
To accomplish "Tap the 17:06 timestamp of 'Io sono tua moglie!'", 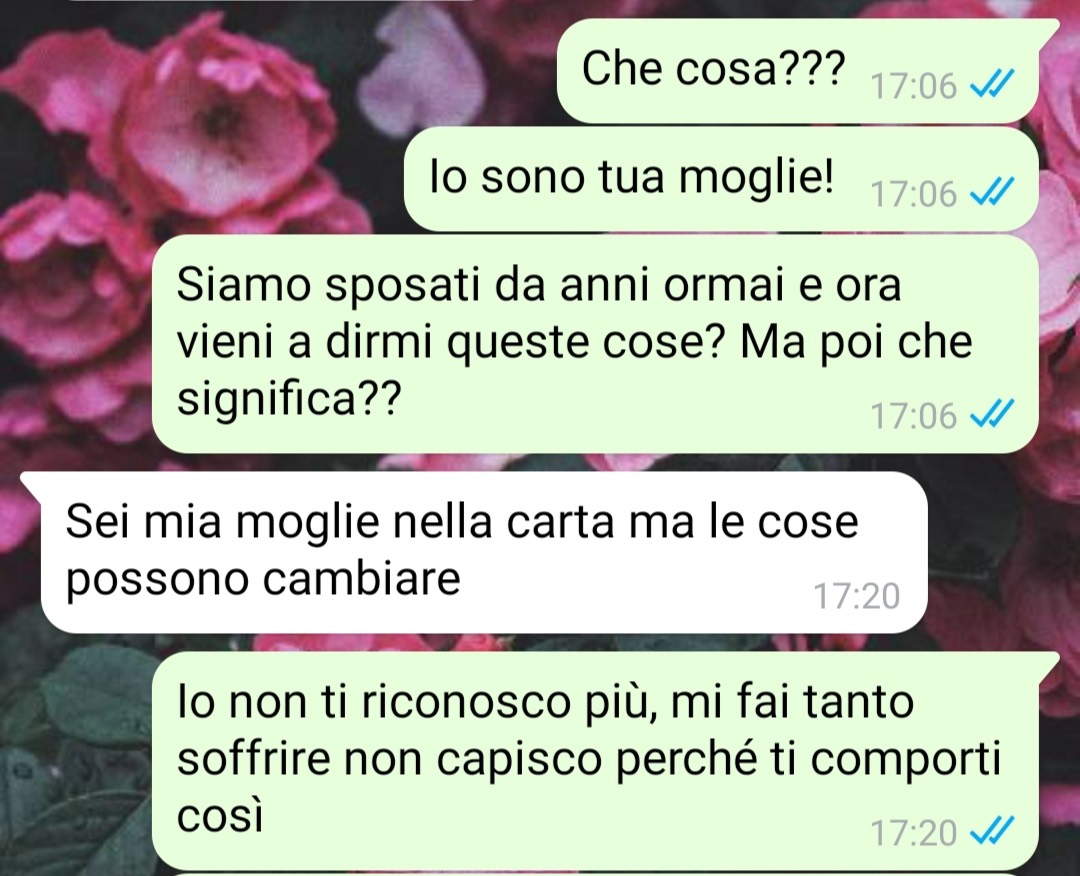I will 914,194.
